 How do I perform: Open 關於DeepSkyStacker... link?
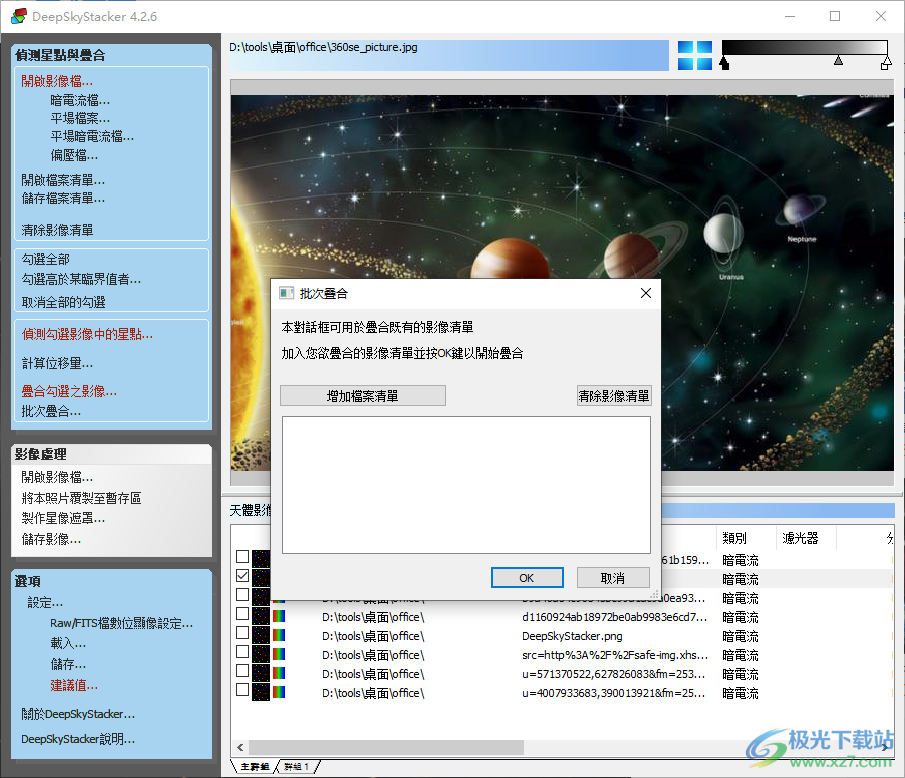click(x=78, y=714)
